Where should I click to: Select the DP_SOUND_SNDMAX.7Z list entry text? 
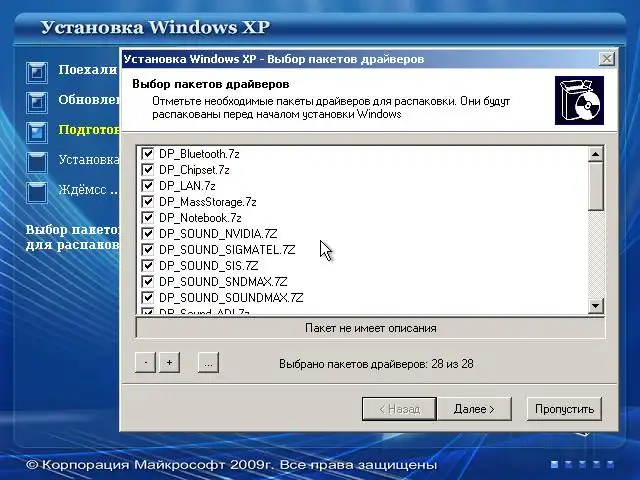pyautogui.click(x=223, y=282)
